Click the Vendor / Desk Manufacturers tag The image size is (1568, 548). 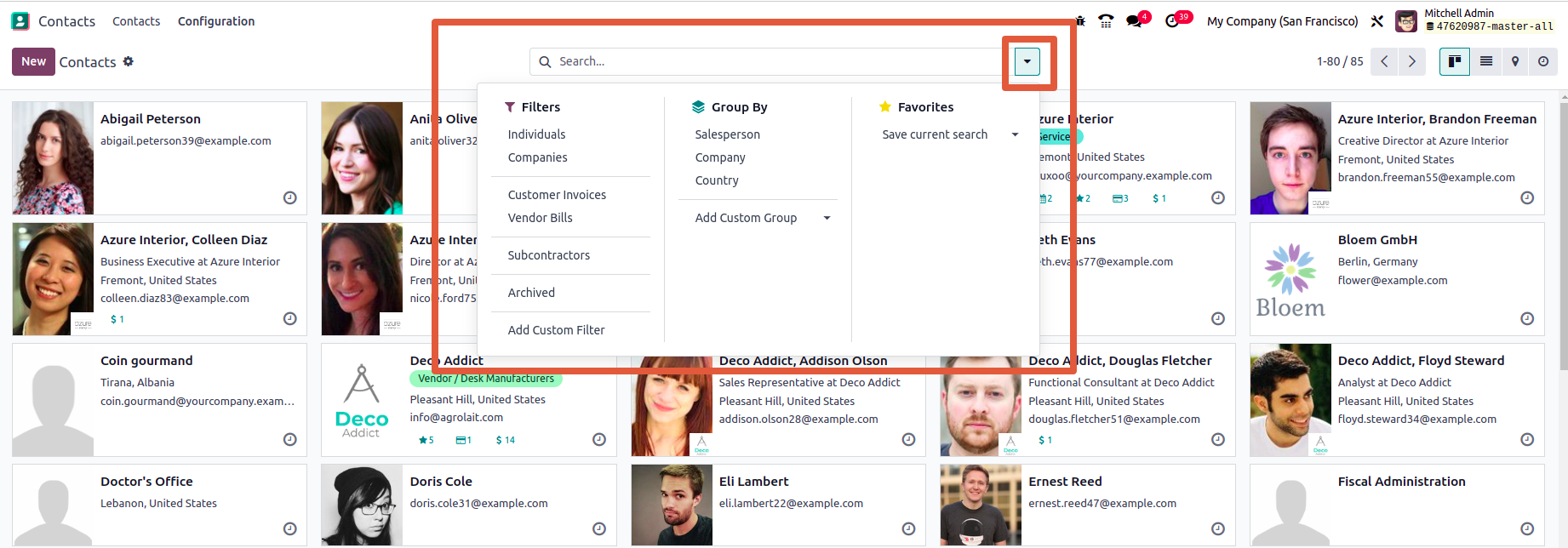486,379
